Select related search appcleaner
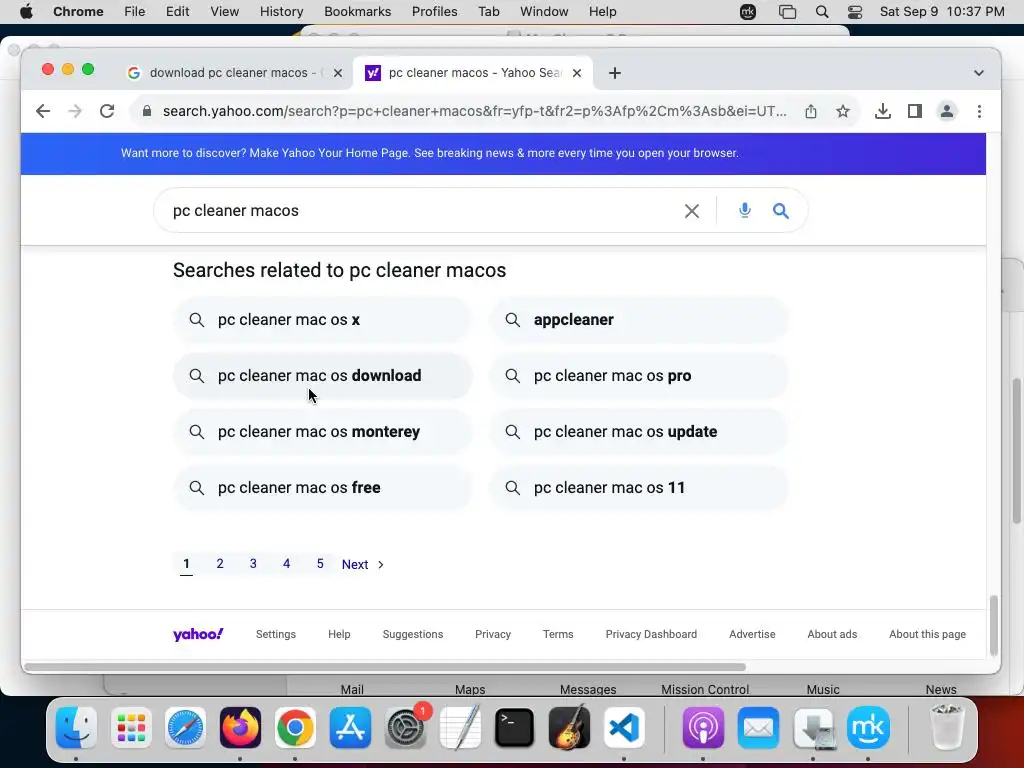Screen dimensions: 1024x768 point(639,320)
